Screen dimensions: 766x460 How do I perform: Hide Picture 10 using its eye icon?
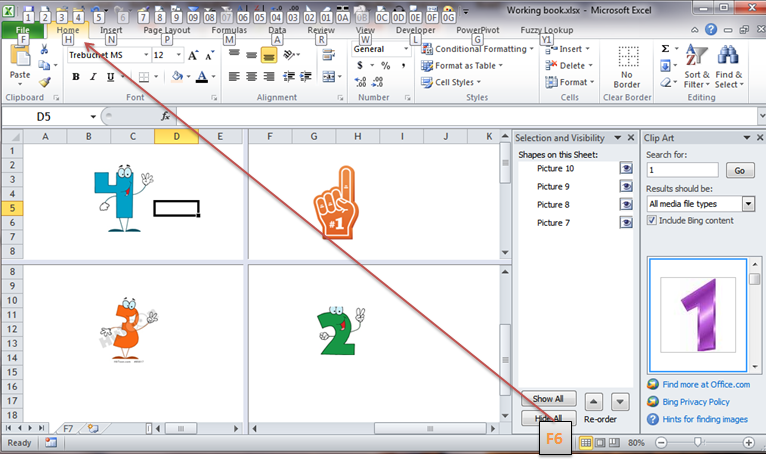pyautogui.click(x=626, y=169)
